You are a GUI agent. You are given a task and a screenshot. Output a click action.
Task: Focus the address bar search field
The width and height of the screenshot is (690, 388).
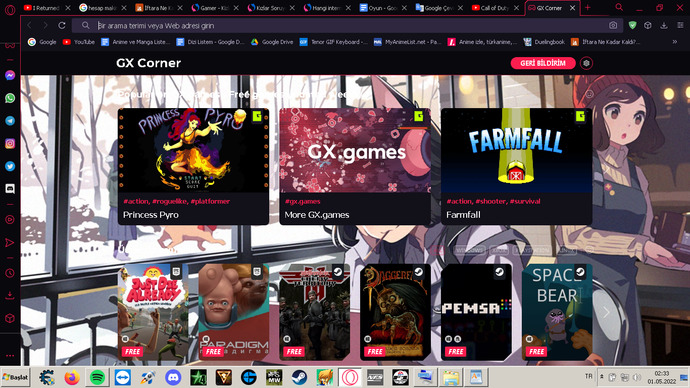point(348,26)
